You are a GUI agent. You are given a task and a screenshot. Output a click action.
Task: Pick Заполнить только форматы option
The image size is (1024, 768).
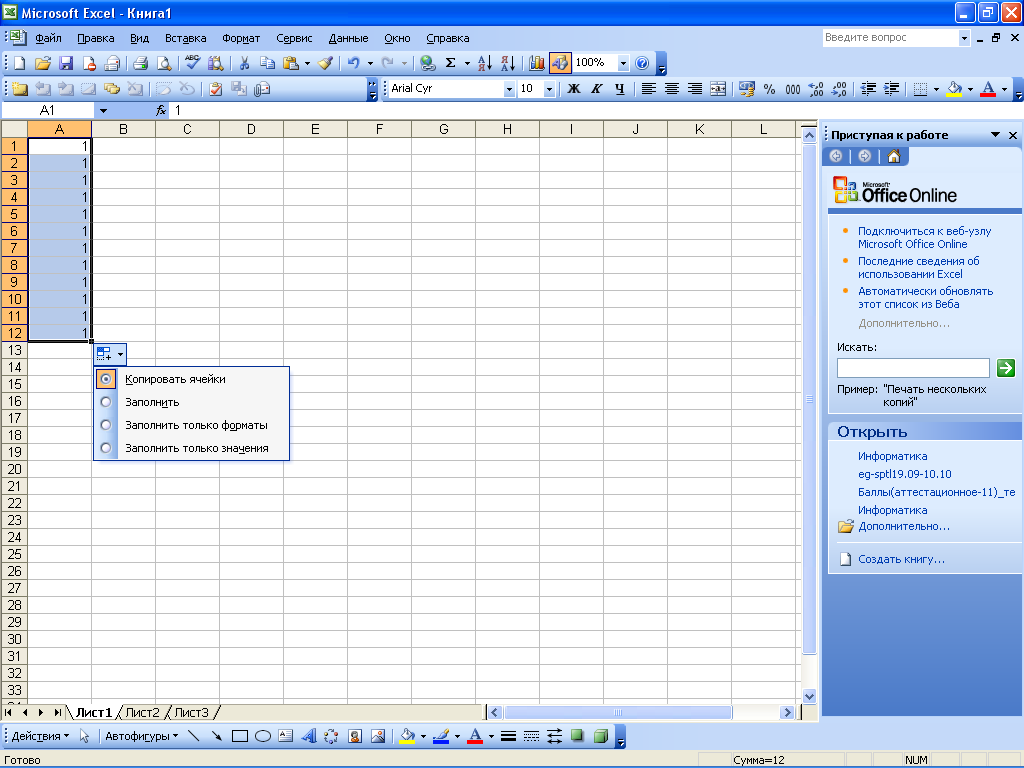pos(106,425)
